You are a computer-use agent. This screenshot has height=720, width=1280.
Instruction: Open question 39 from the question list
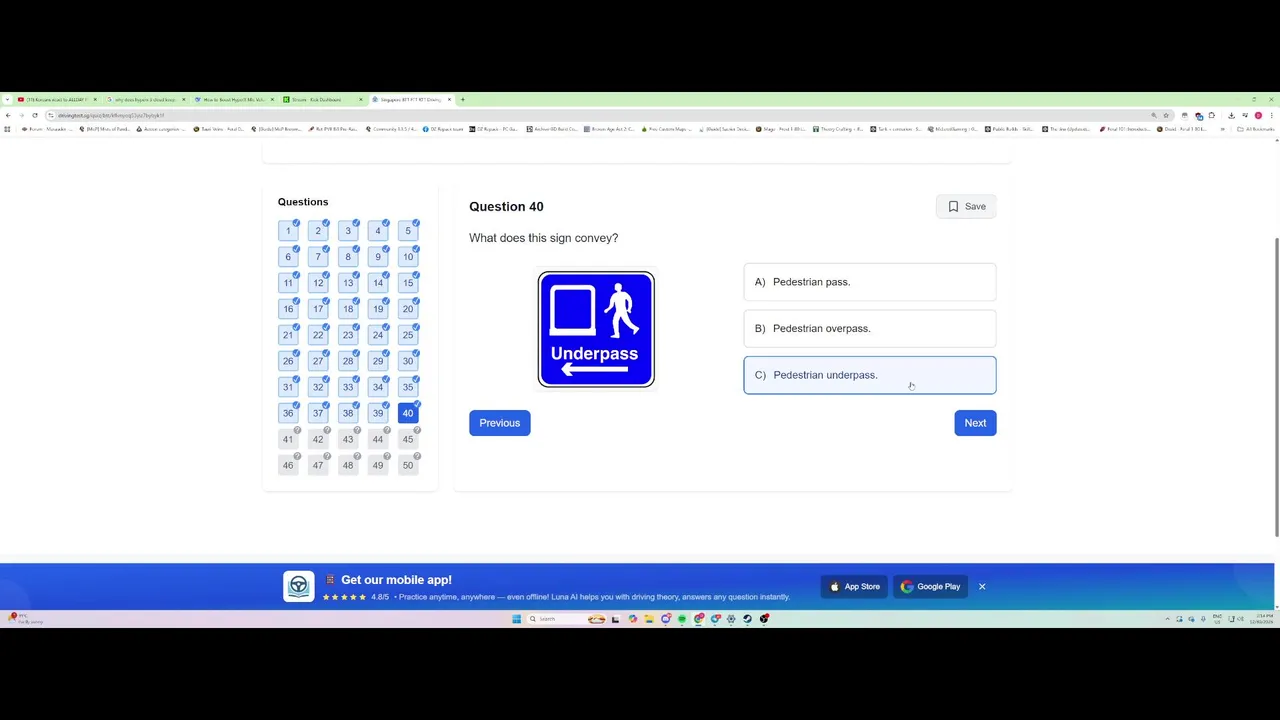click(x=378, y=413)
